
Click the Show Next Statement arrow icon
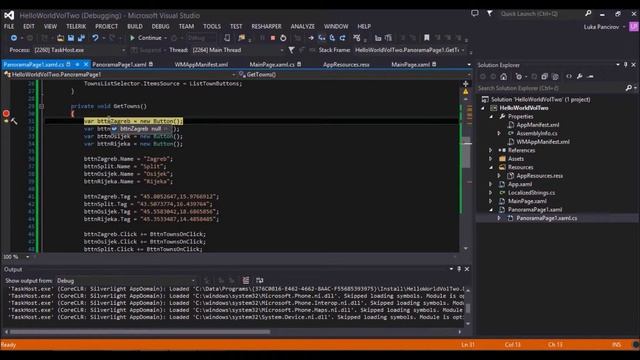tap(311, 38)
